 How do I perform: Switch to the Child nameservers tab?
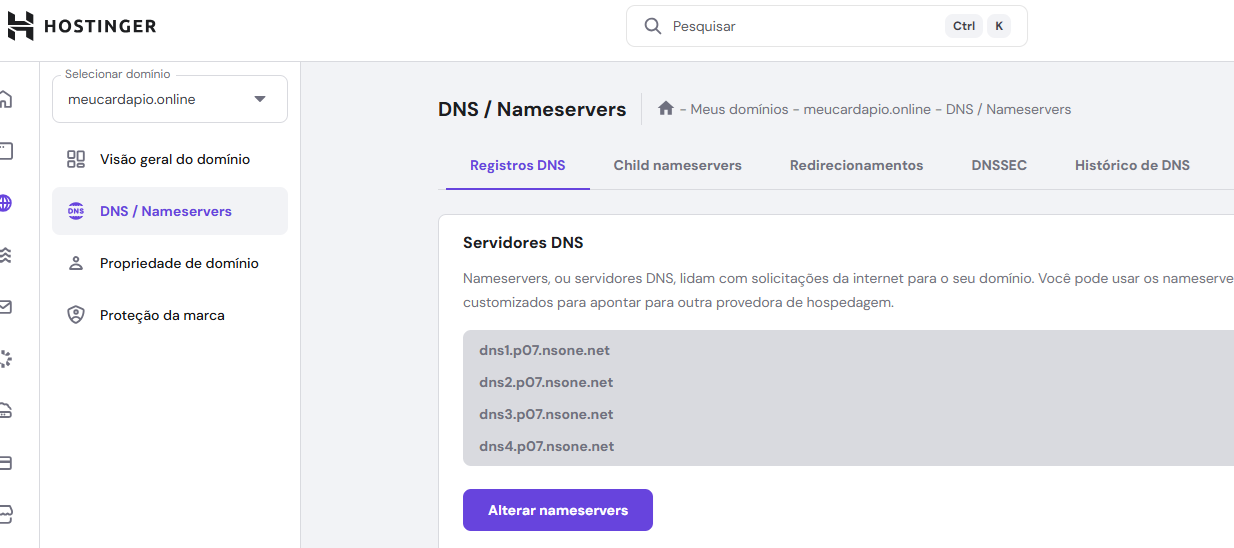pyautogui.click(x=678, y=165)
